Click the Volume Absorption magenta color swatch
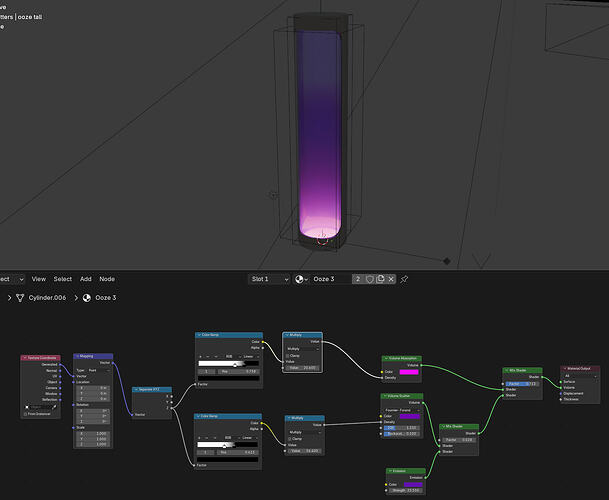Image resolution: width=609 pixels, height=500 pixels. 409,373
